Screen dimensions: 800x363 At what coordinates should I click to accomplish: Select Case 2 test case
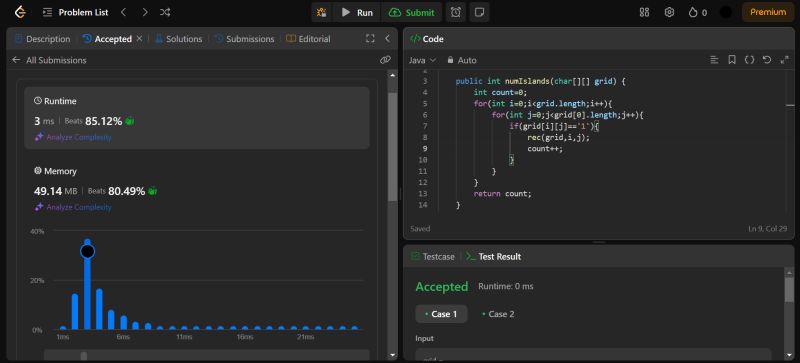(498, 314)
